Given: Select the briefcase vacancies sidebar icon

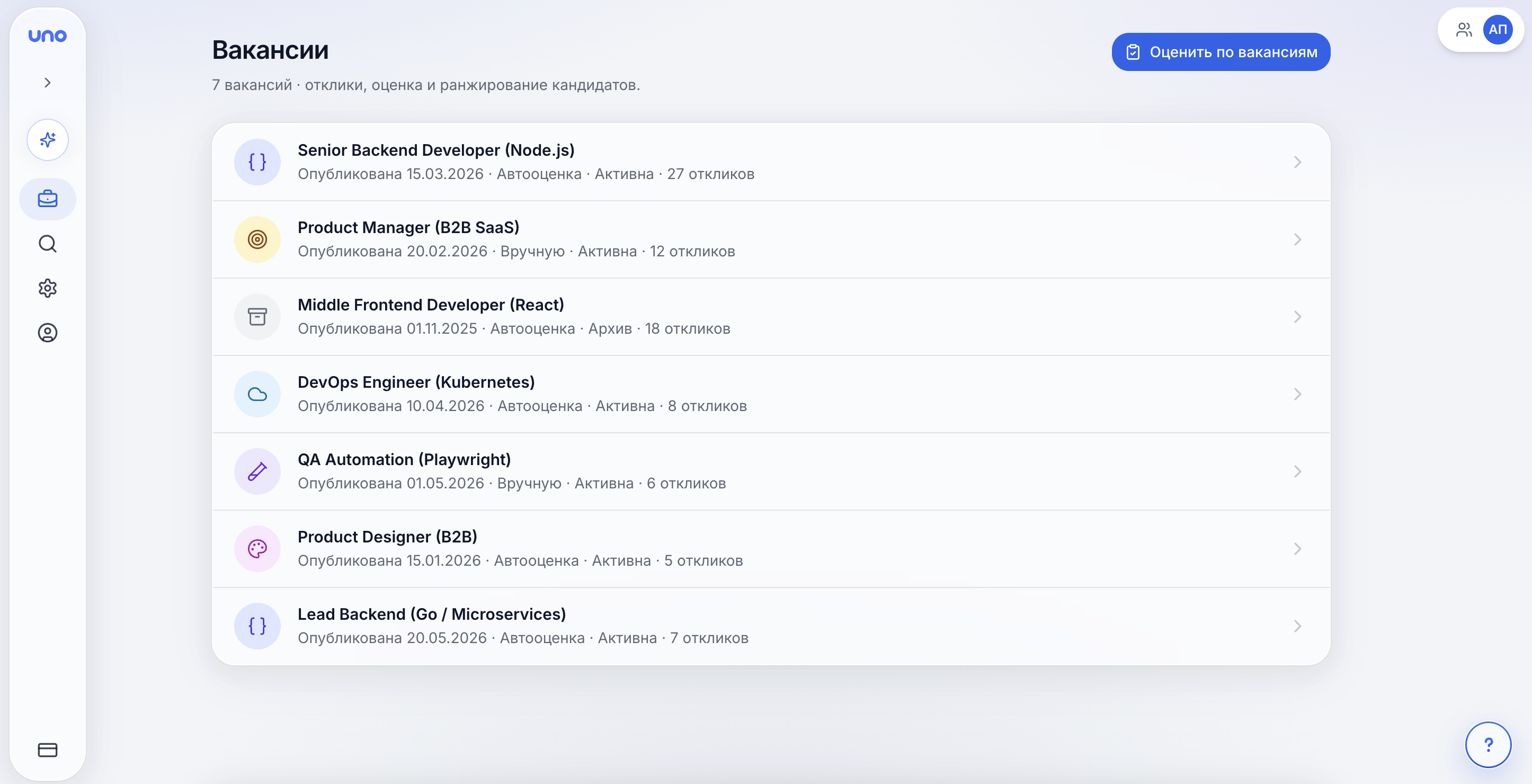Looking at the screenshot, I should click(48, 199).
